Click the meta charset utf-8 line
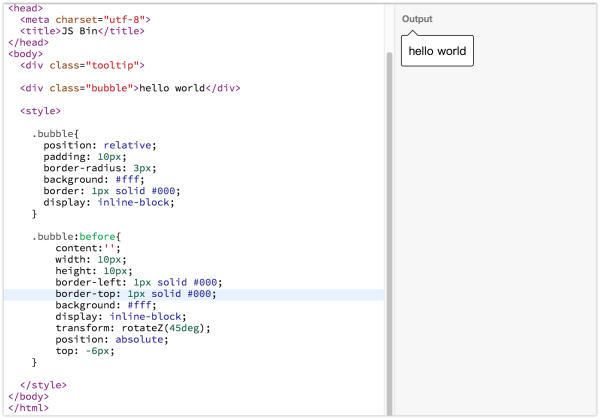This screenshot has height=419, width=600. (85, 20)
